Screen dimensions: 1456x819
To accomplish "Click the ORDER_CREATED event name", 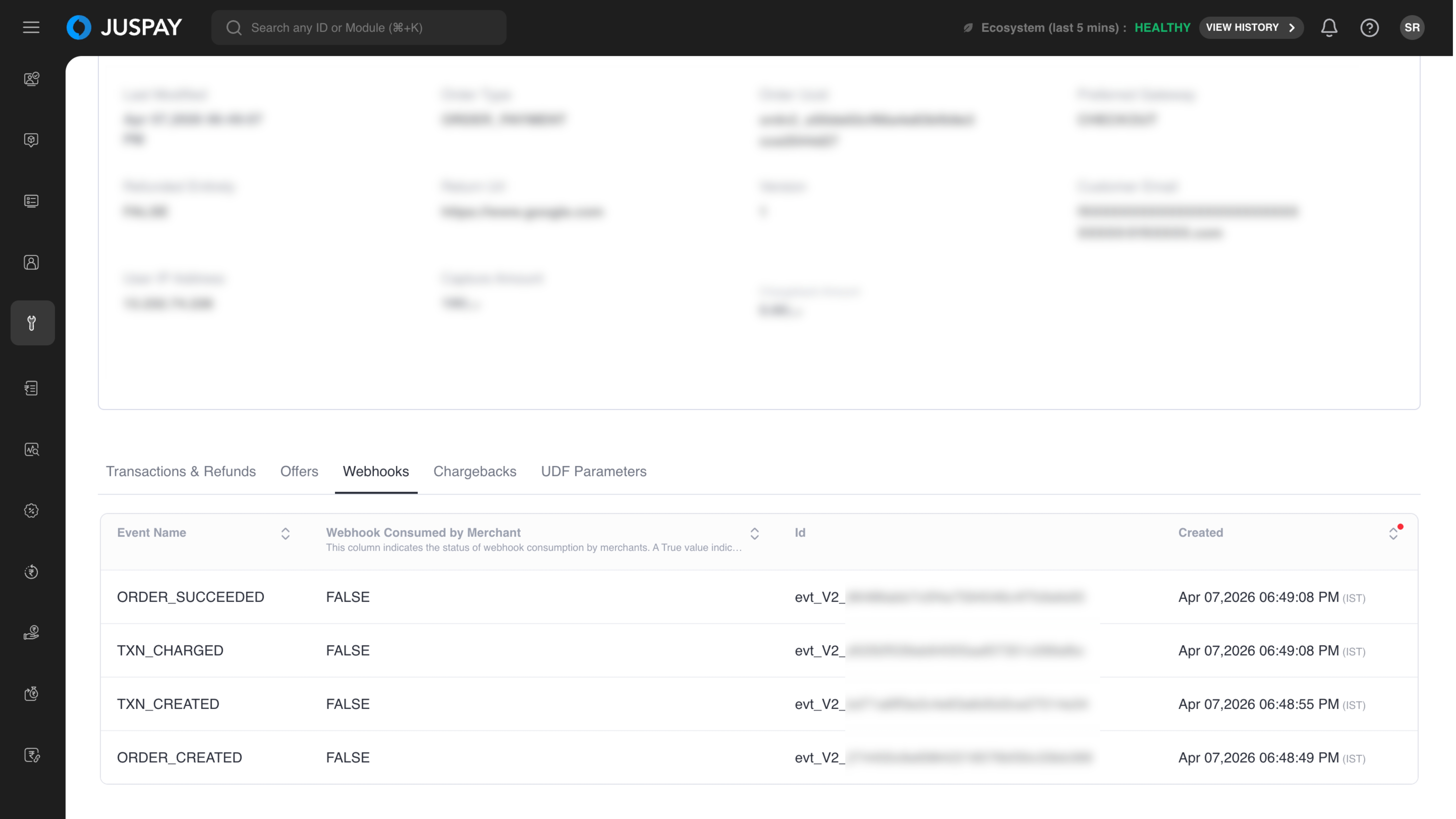I will [179, 757].
